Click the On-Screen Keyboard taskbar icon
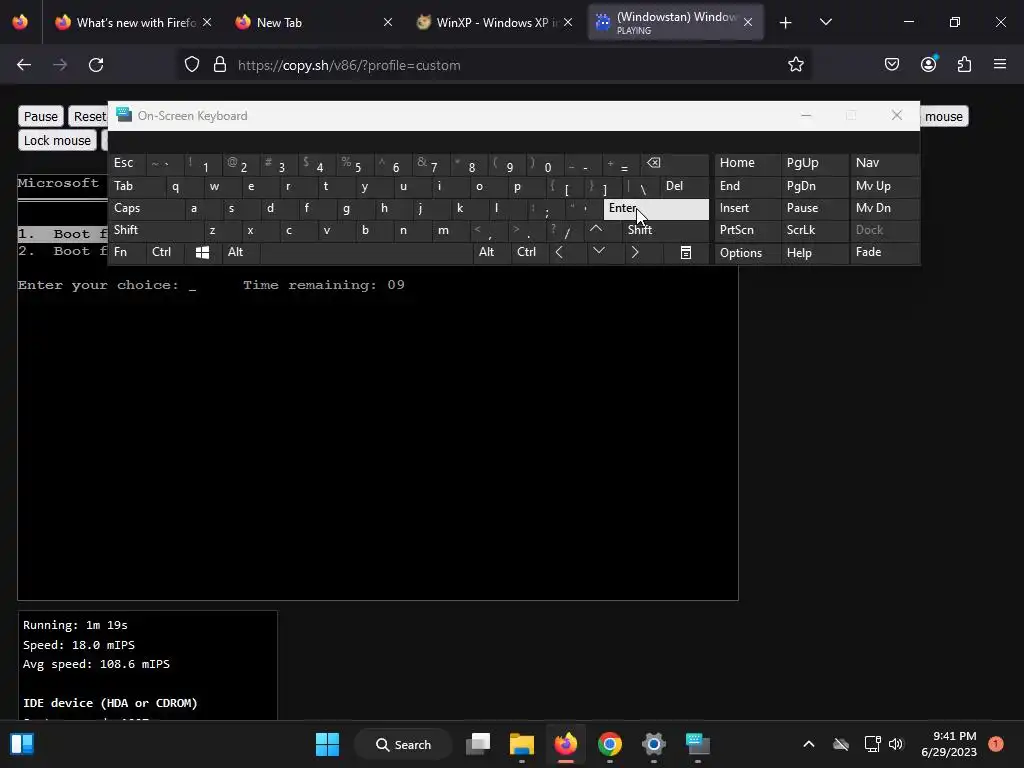 point(697,744)
